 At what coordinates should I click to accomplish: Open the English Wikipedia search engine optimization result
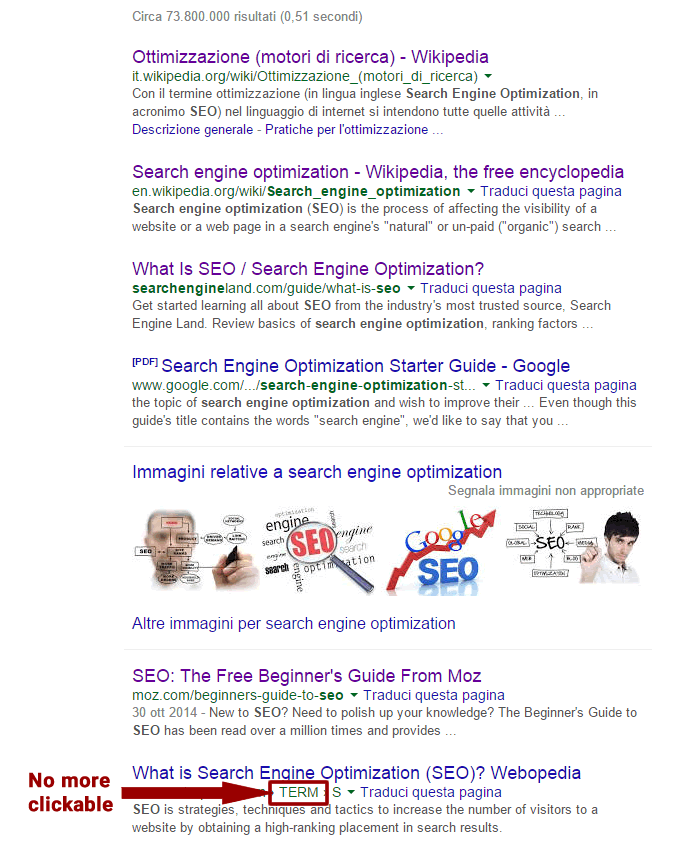coord(378,172)
